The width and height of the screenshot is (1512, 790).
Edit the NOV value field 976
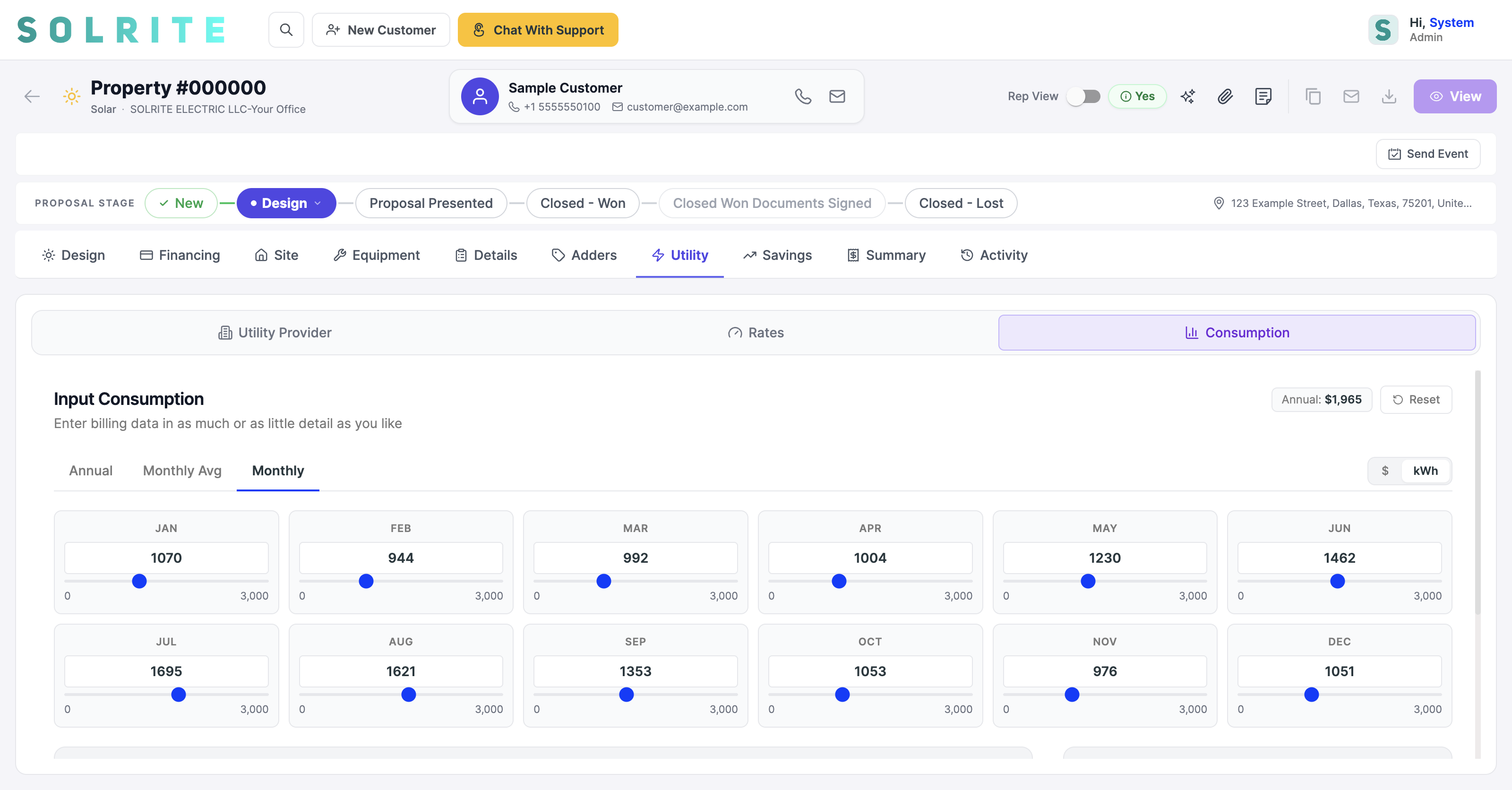click(x=1105, y=671)
